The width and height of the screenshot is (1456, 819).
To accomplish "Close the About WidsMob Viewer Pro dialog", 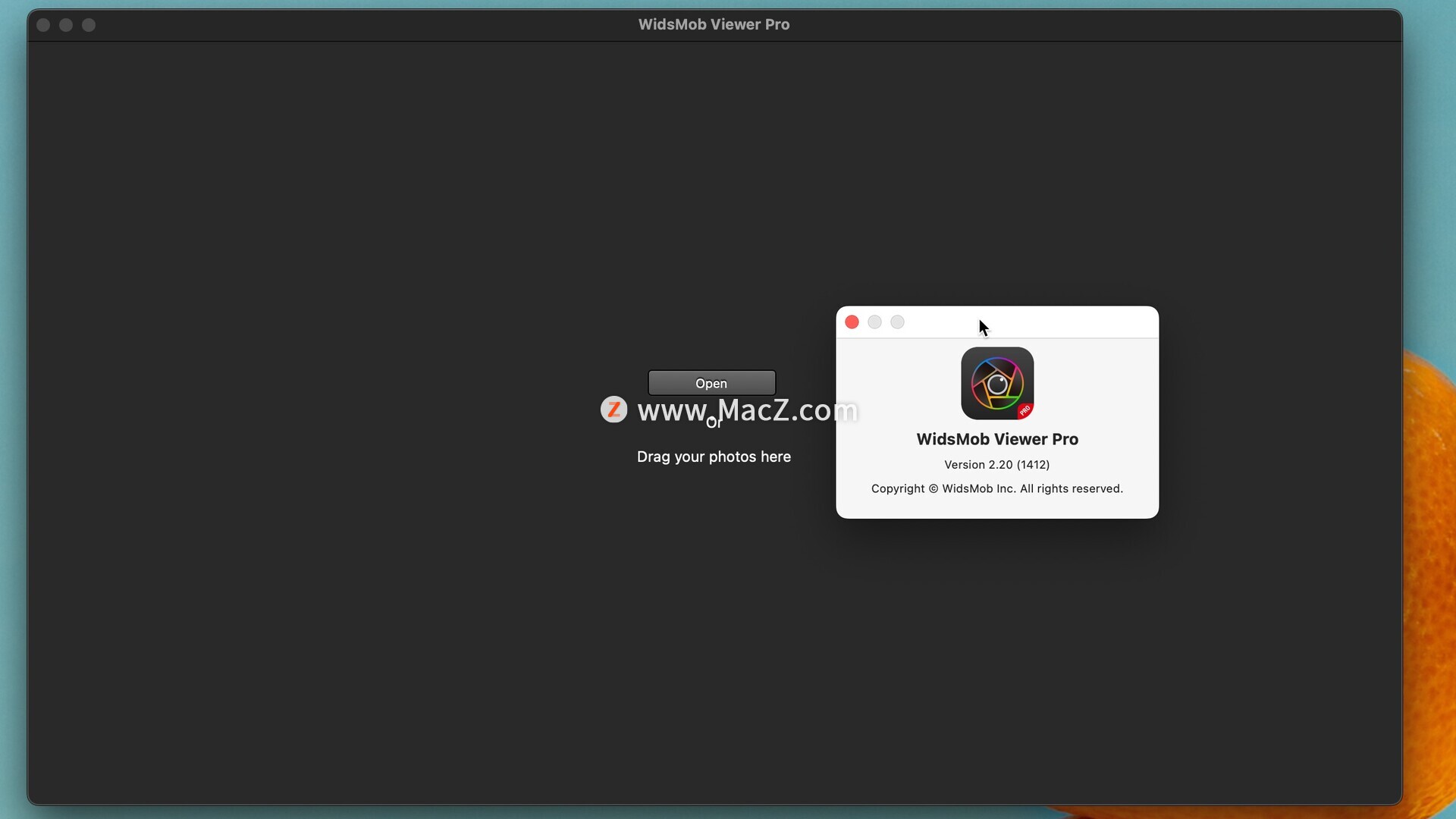I will coord(852,322).
